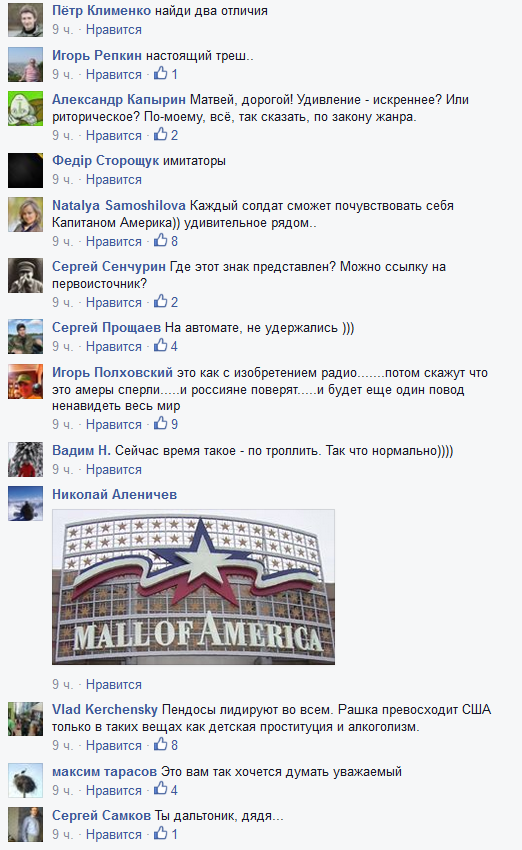Screen dimensions: 522x850
Task: Click the like-count icon under Александр Капырин's comment
Action: click(x=160, y=134)
